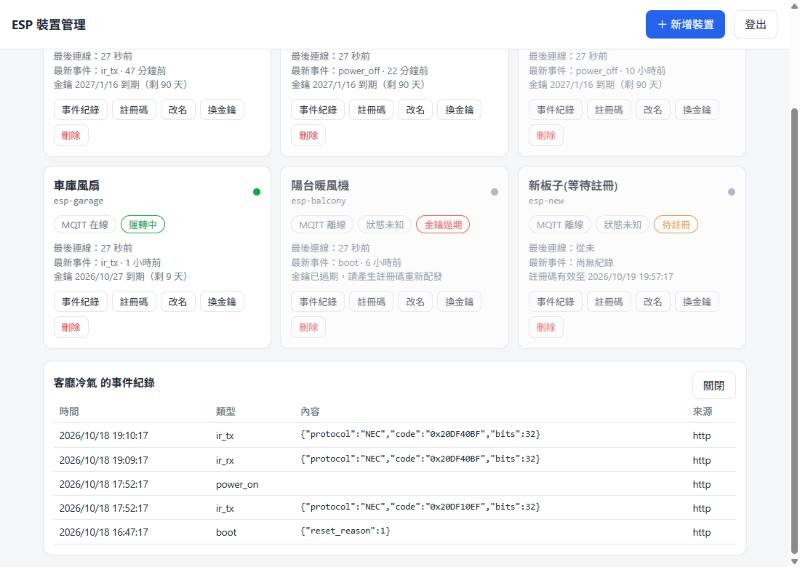Click the 狀態未知 badge on 新板子(等待註冊)
Viewport: 800px width, 567px height.
point(622,225)
